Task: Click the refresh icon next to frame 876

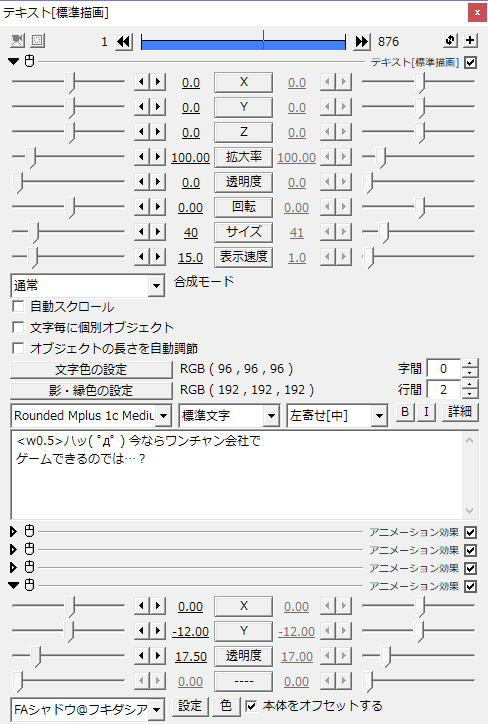Action: coord(450,40)
